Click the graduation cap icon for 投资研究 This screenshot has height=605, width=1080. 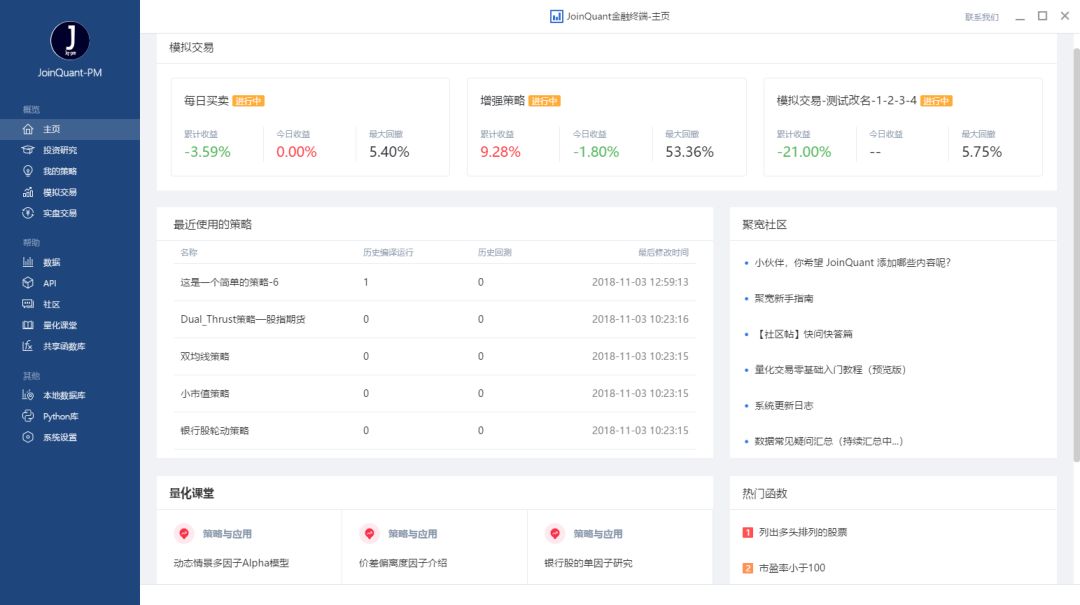pos(28,150)
